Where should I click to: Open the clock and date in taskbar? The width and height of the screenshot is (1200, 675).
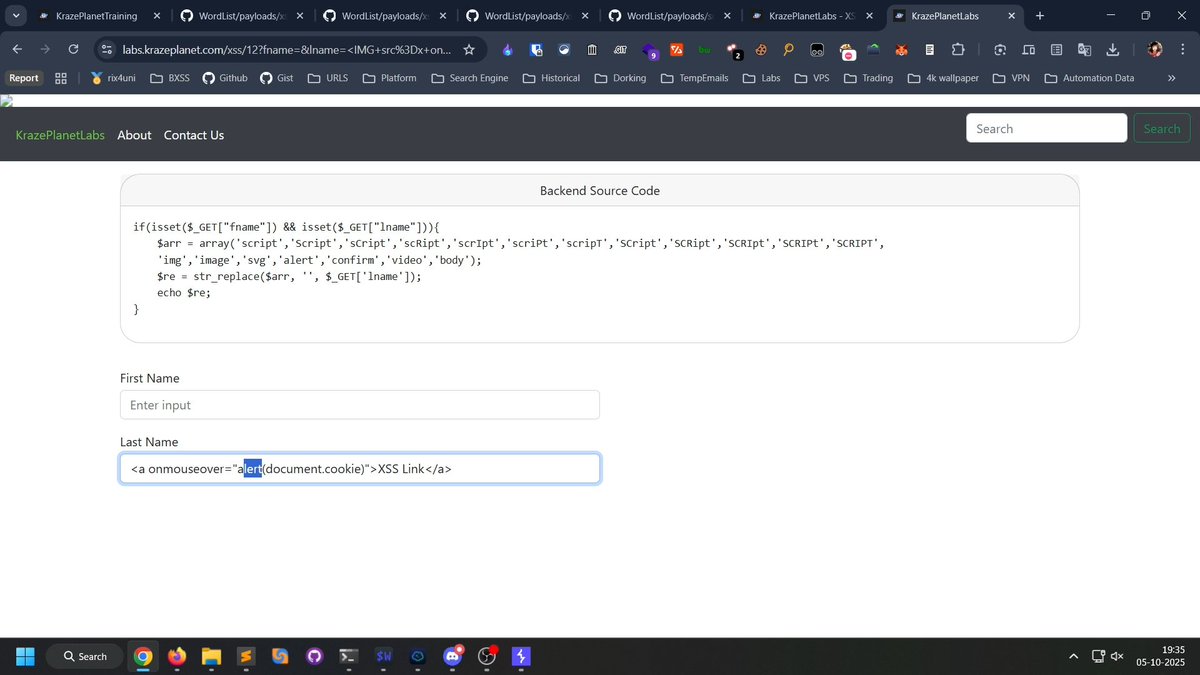click(x=1160, y=656)
